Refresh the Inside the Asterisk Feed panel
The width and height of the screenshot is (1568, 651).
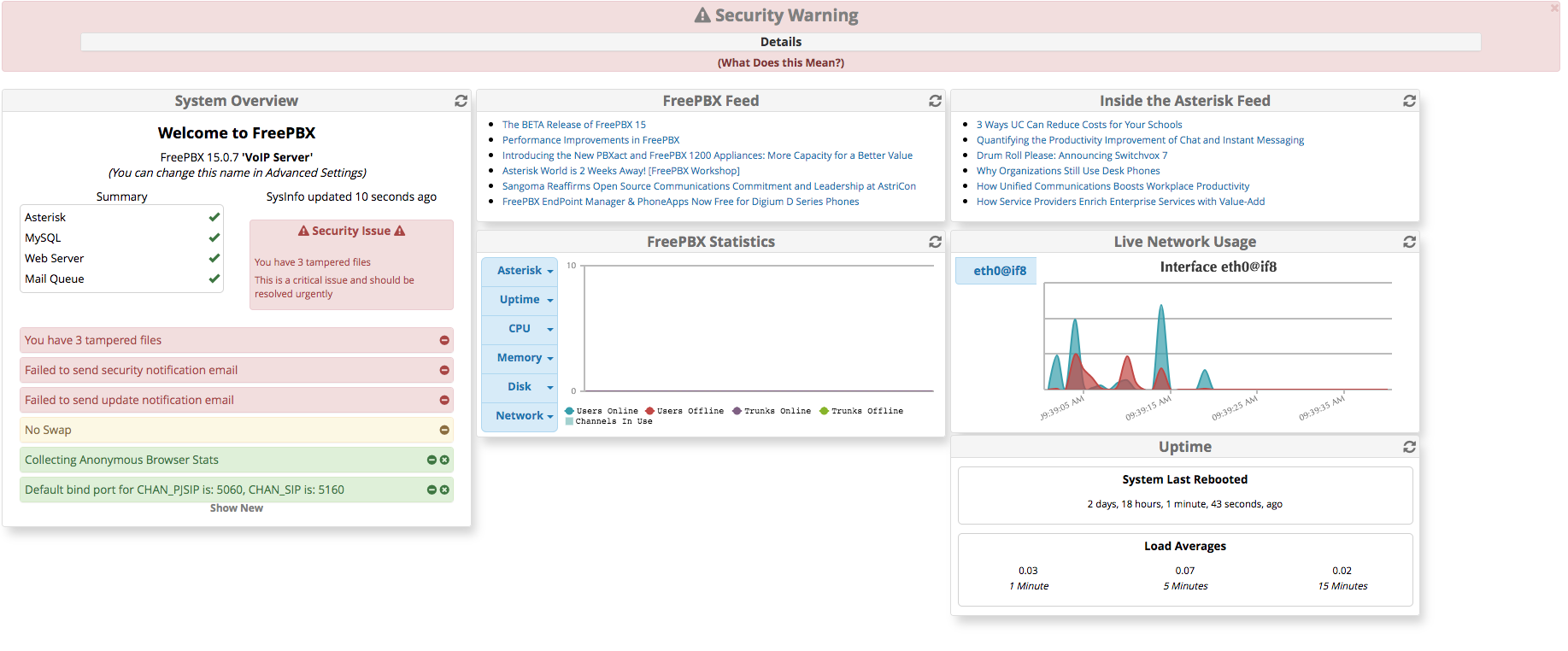tap(1409, 101)
